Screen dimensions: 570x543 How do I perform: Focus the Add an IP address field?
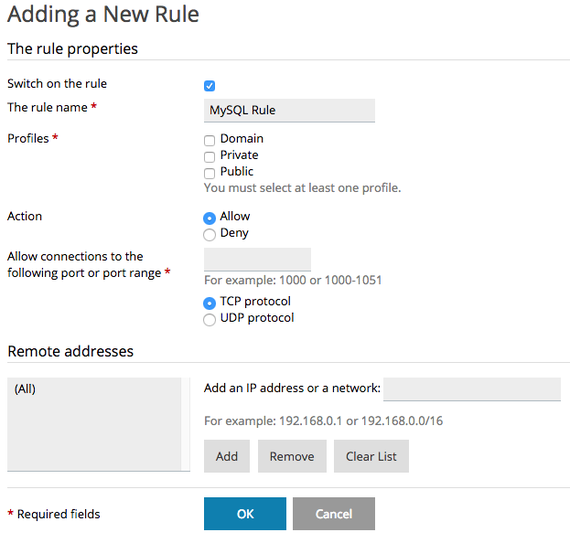(x=472, y=389)
